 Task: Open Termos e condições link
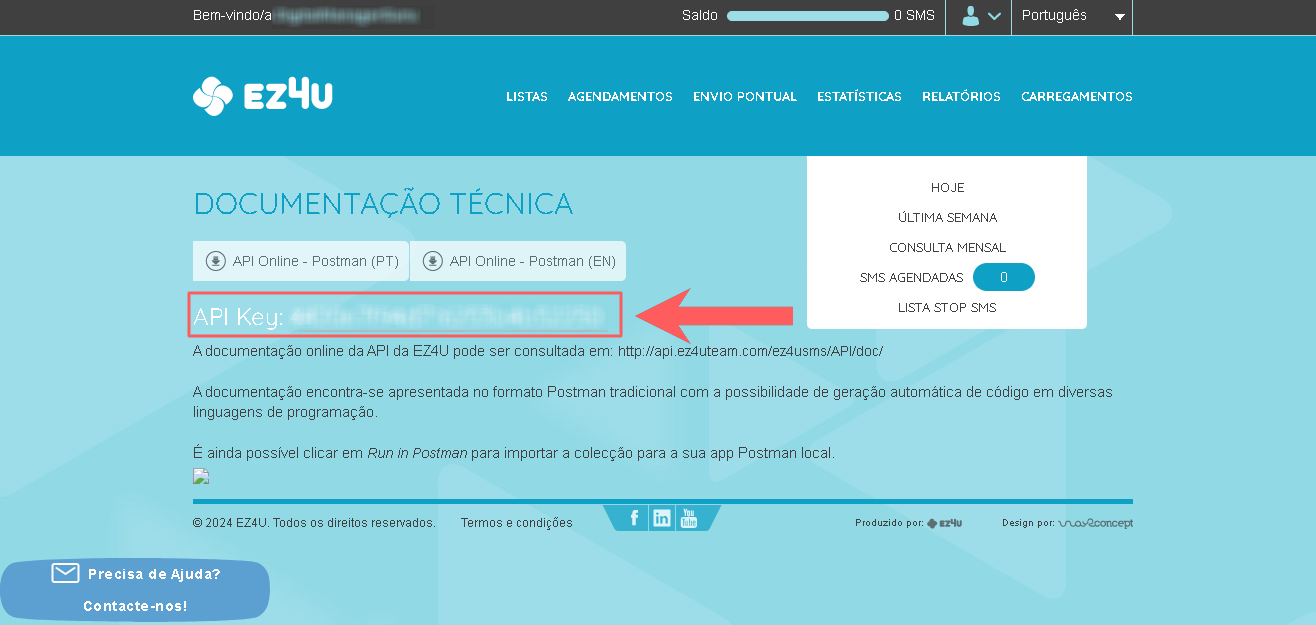coord(516,523)
